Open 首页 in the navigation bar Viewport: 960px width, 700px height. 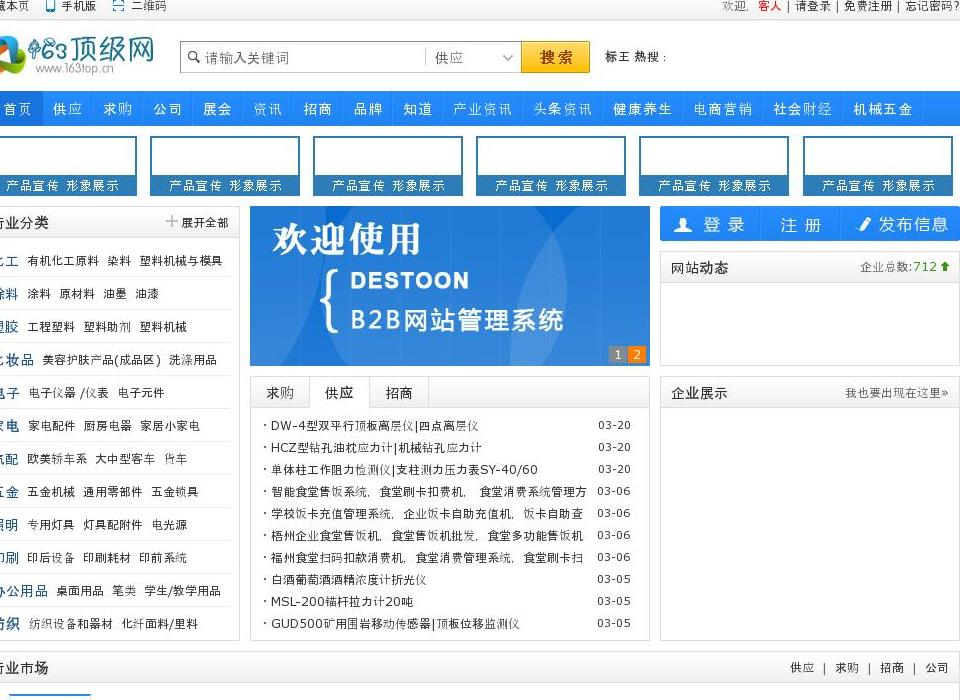click(x=18, y=109)
